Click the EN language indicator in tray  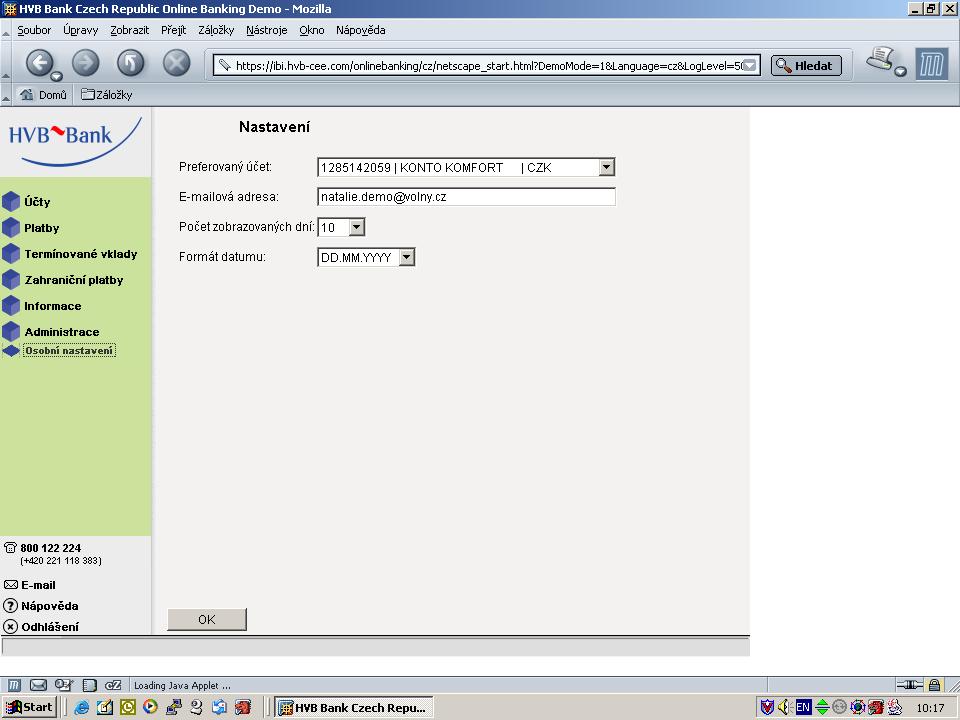coord(803,707)
